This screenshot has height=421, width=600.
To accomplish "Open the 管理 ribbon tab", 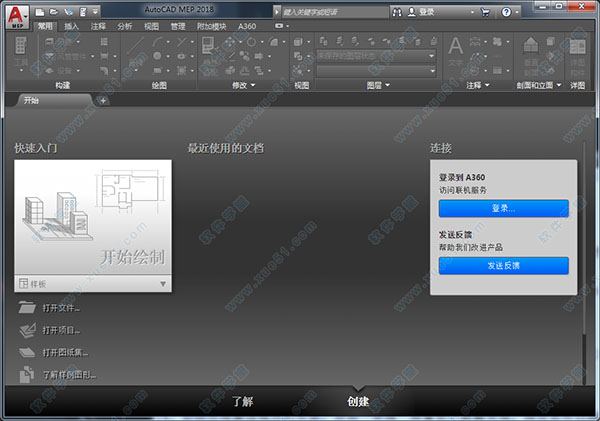I will pyautogui.click(x=178, y=26).
